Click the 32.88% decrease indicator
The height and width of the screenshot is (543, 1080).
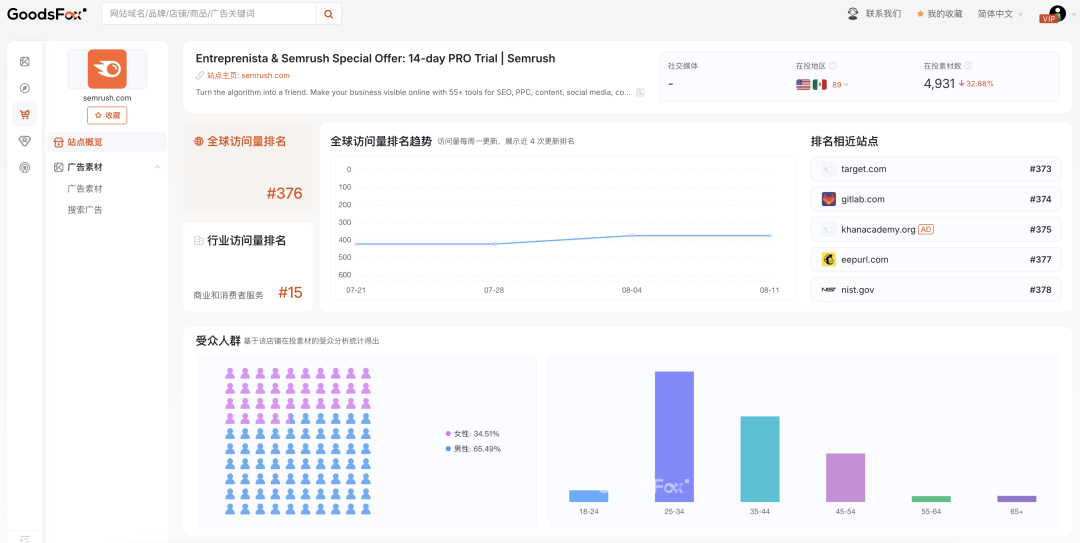click(976, 84)
